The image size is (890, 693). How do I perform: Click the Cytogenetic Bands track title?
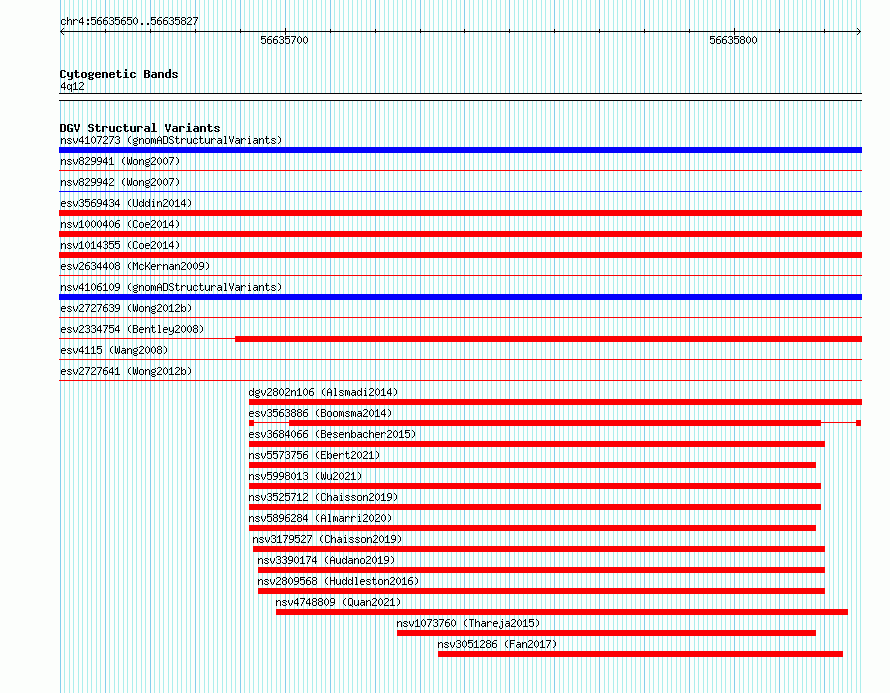point(119,74)
